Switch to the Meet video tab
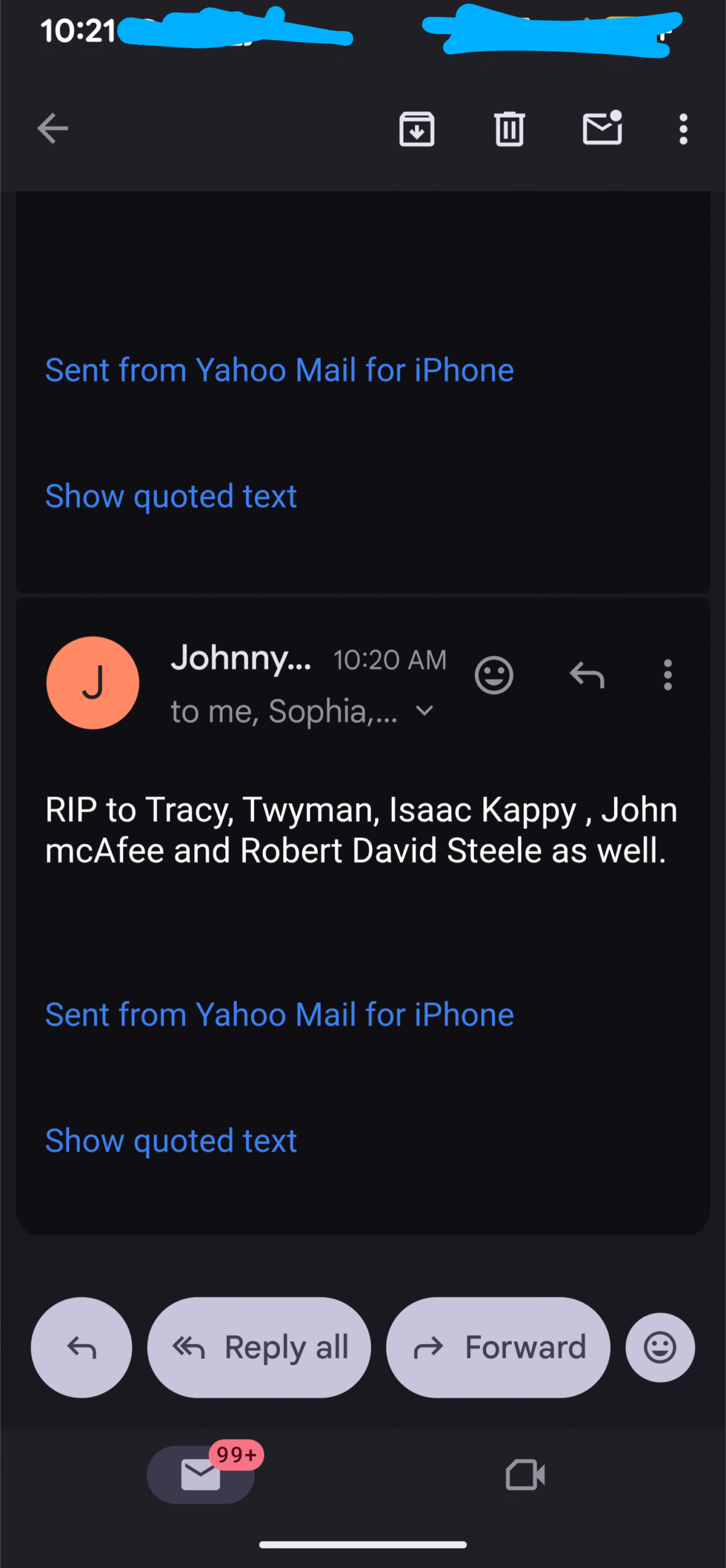The width and height of the screenshot is (726, 1568). click(x=525, y=1474)
